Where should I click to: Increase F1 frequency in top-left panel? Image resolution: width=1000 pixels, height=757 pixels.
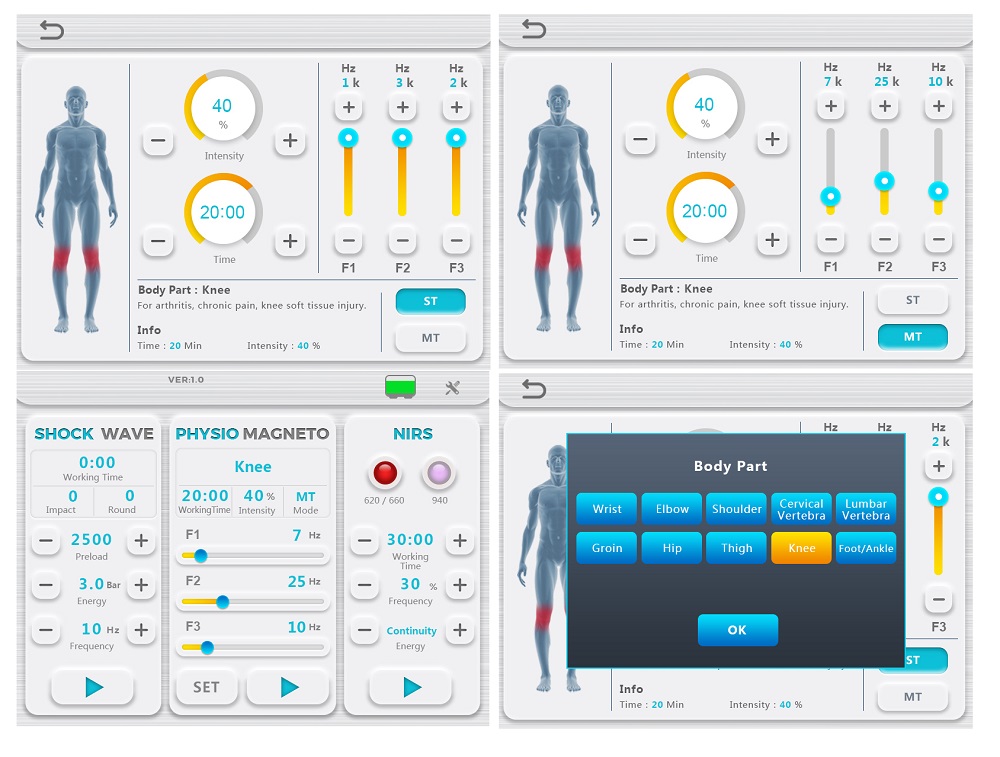tap(348, 107)
